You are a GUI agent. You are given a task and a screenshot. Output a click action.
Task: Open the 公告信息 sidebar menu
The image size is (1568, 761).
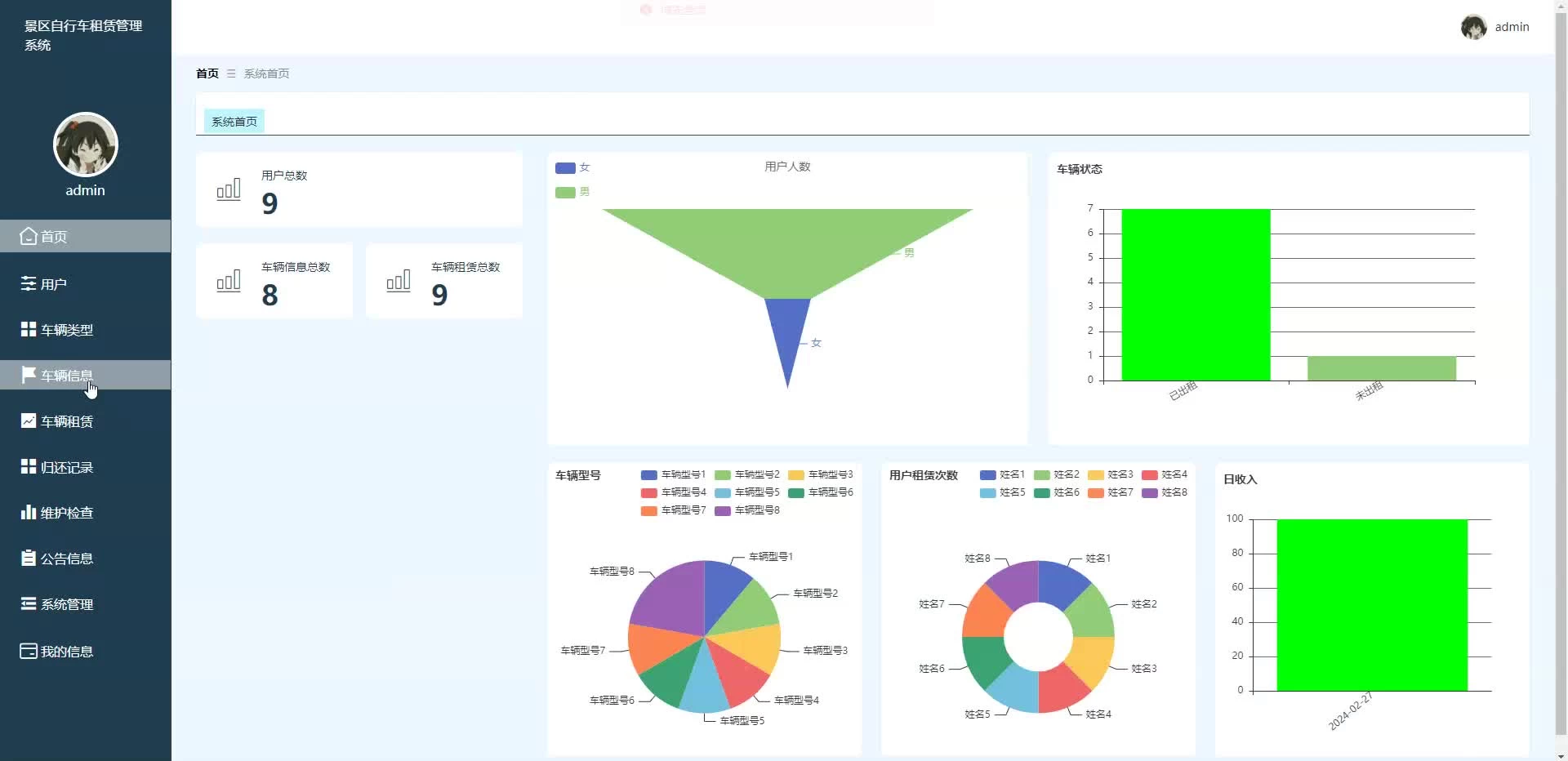(x=86, y=558)
